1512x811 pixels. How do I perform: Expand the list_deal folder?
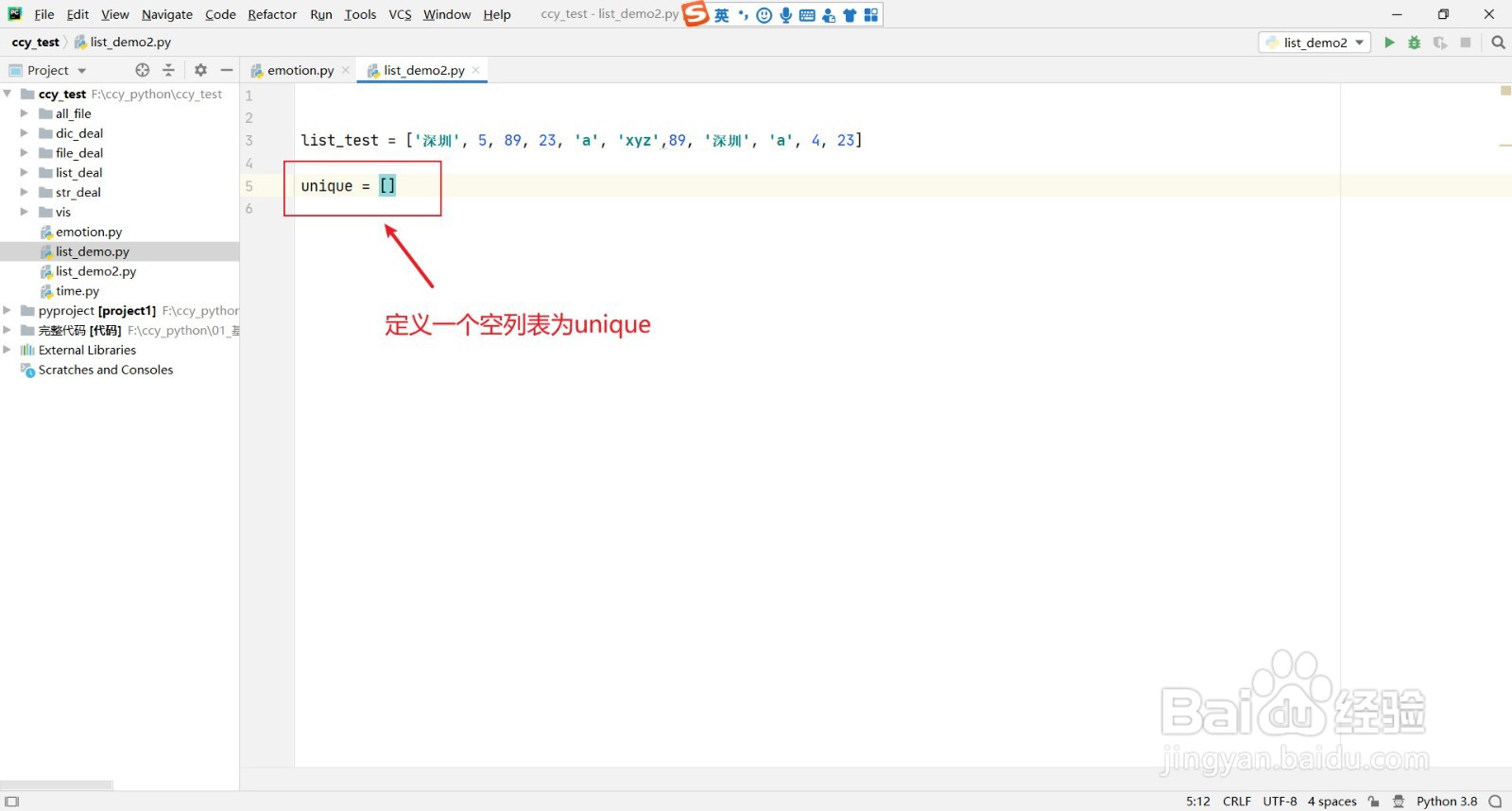point(25,173)
